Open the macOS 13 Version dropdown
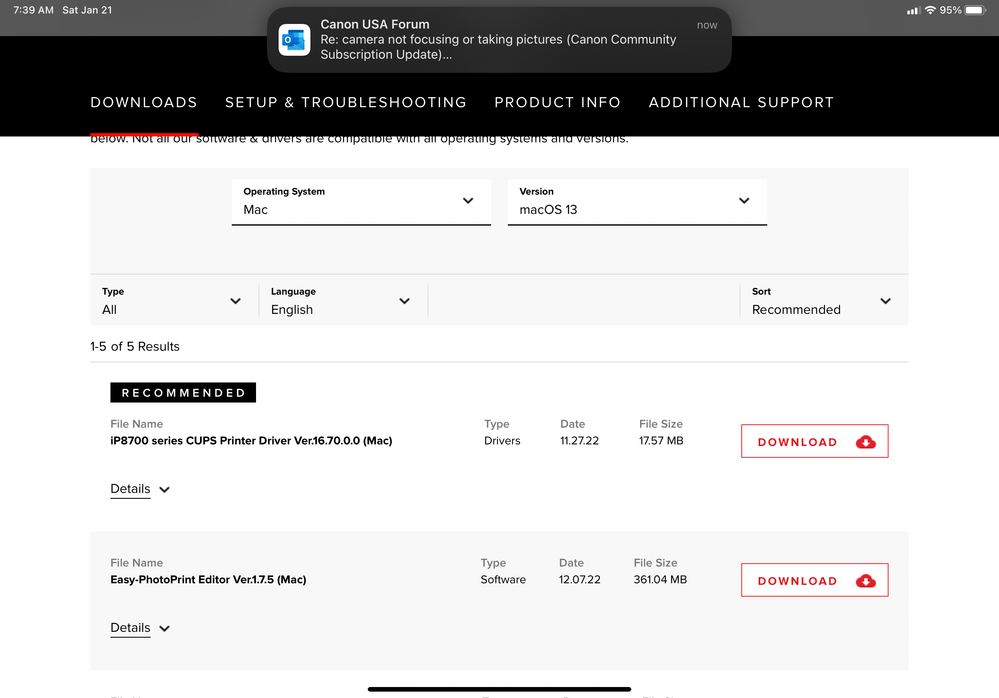The height and width of the screenshot is (698, 999). pos(637,201)
